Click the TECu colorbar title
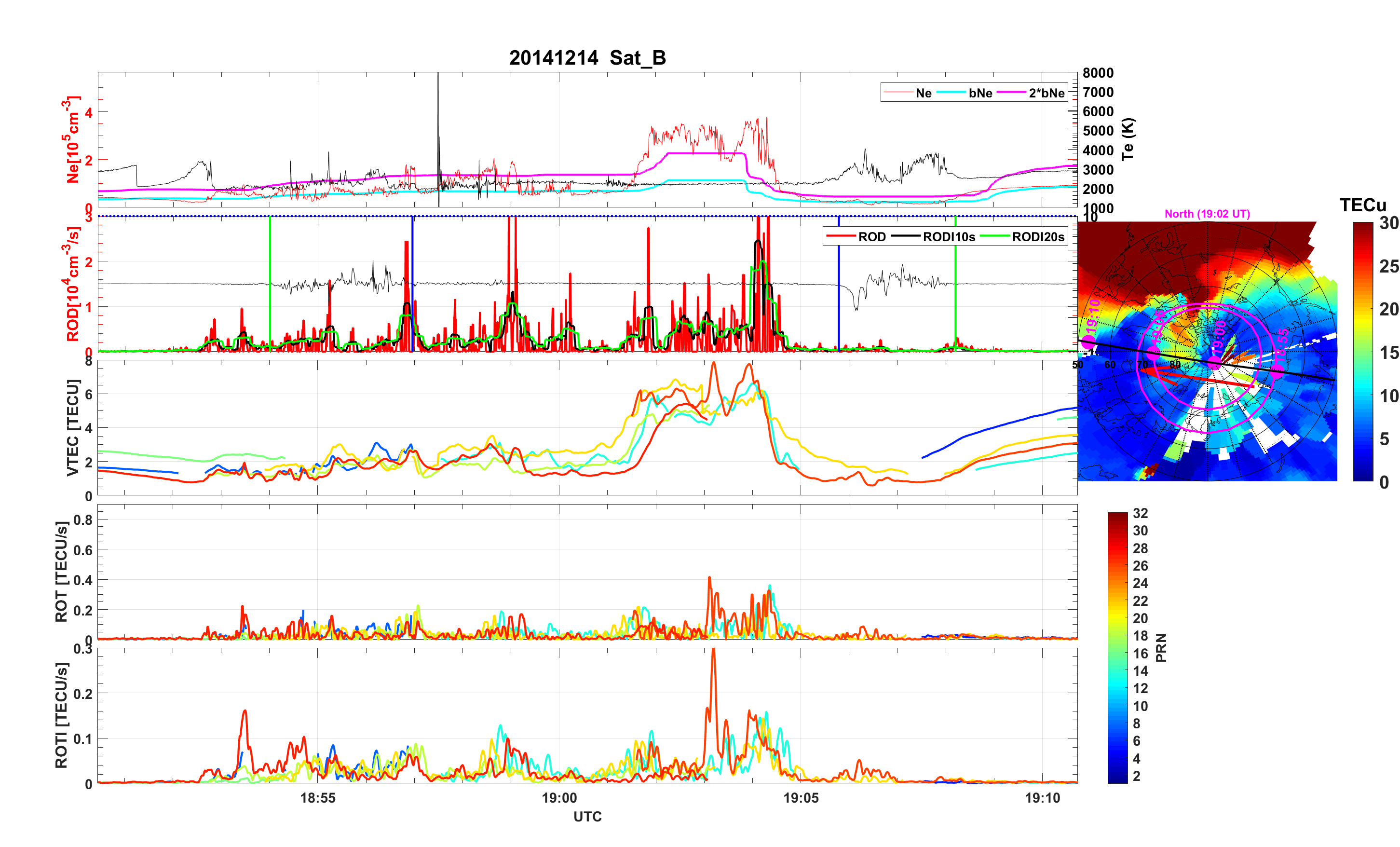 point(1362,205)
